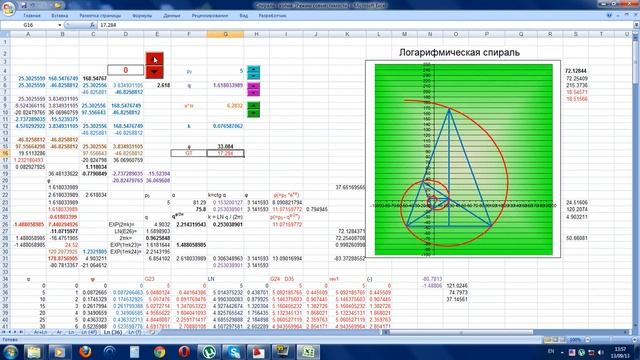Open Skype from the taskbar
The width and height of the screenshot is (640, 360).
[234, 352]
